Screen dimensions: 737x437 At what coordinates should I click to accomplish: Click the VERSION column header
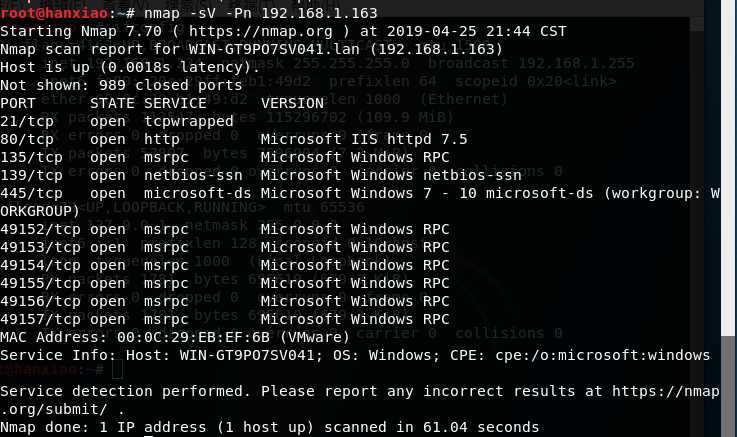[292, 103]
